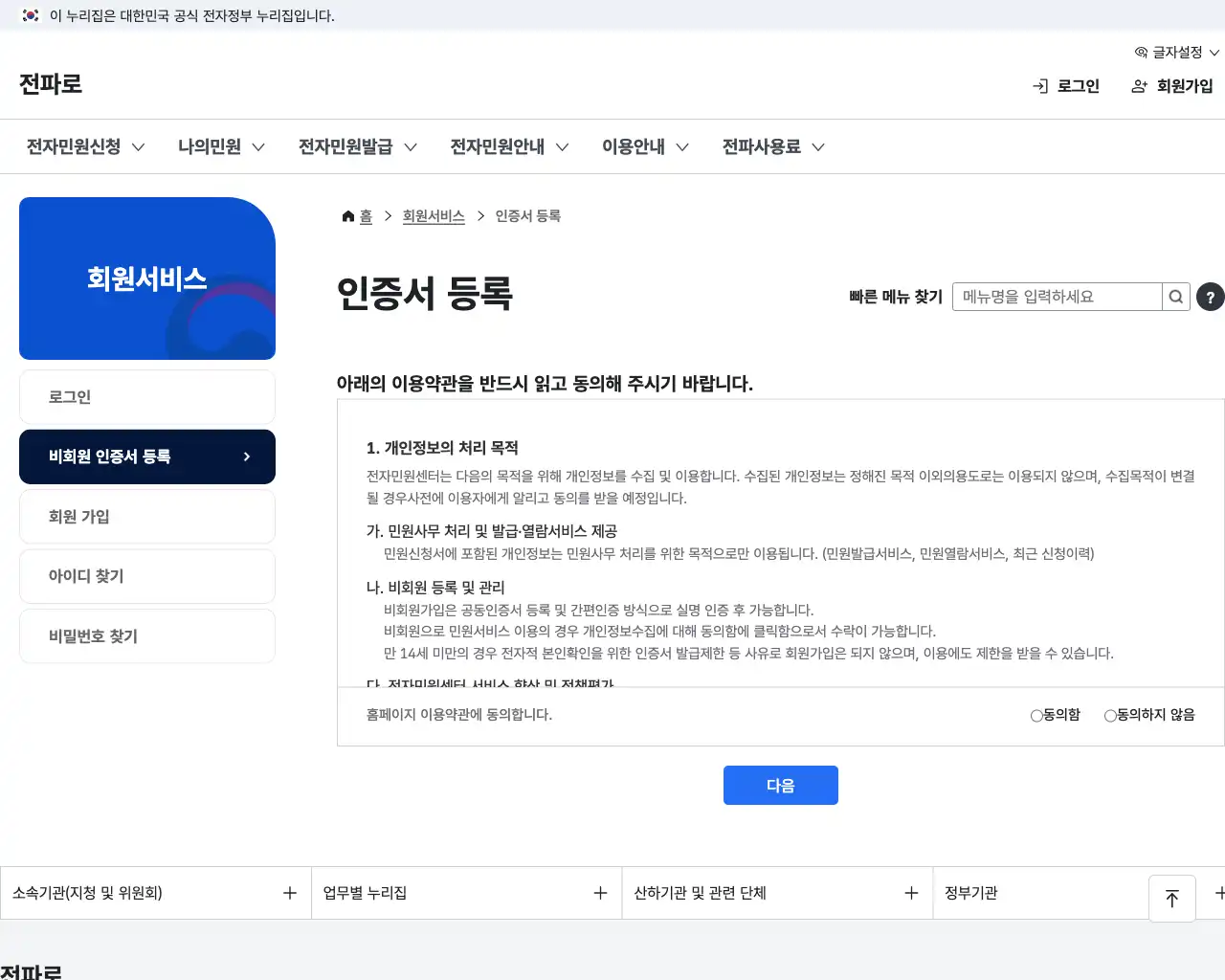Expand 업무별 누리집 plus icon
Image resolution: width=1225 pixels, height=980 pixels.
tap(601, 893)
